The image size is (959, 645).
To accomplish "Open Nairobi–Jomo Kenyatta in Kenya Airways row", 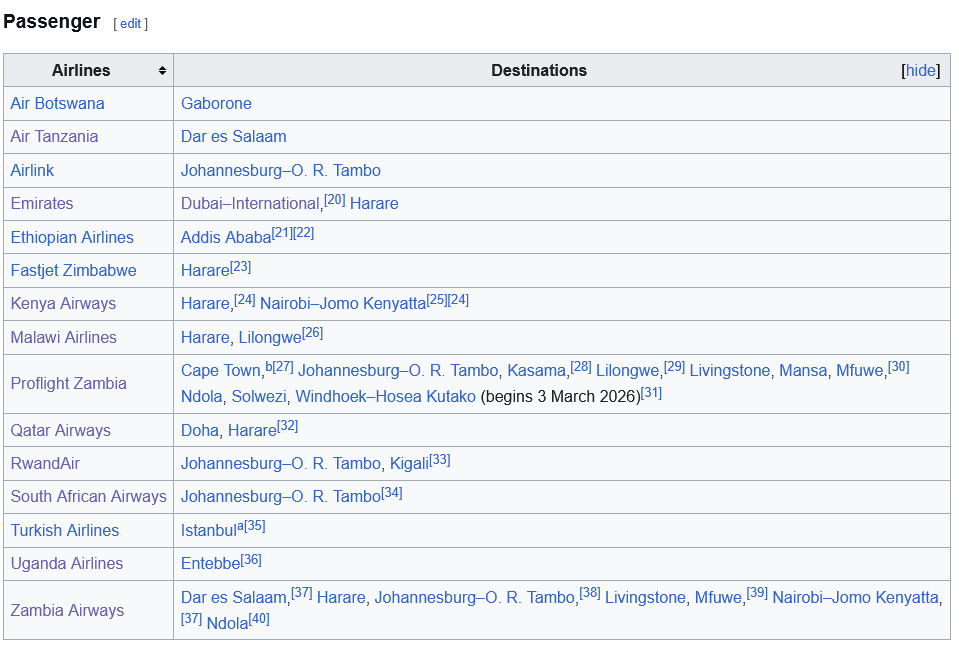I will click(342, 304).
